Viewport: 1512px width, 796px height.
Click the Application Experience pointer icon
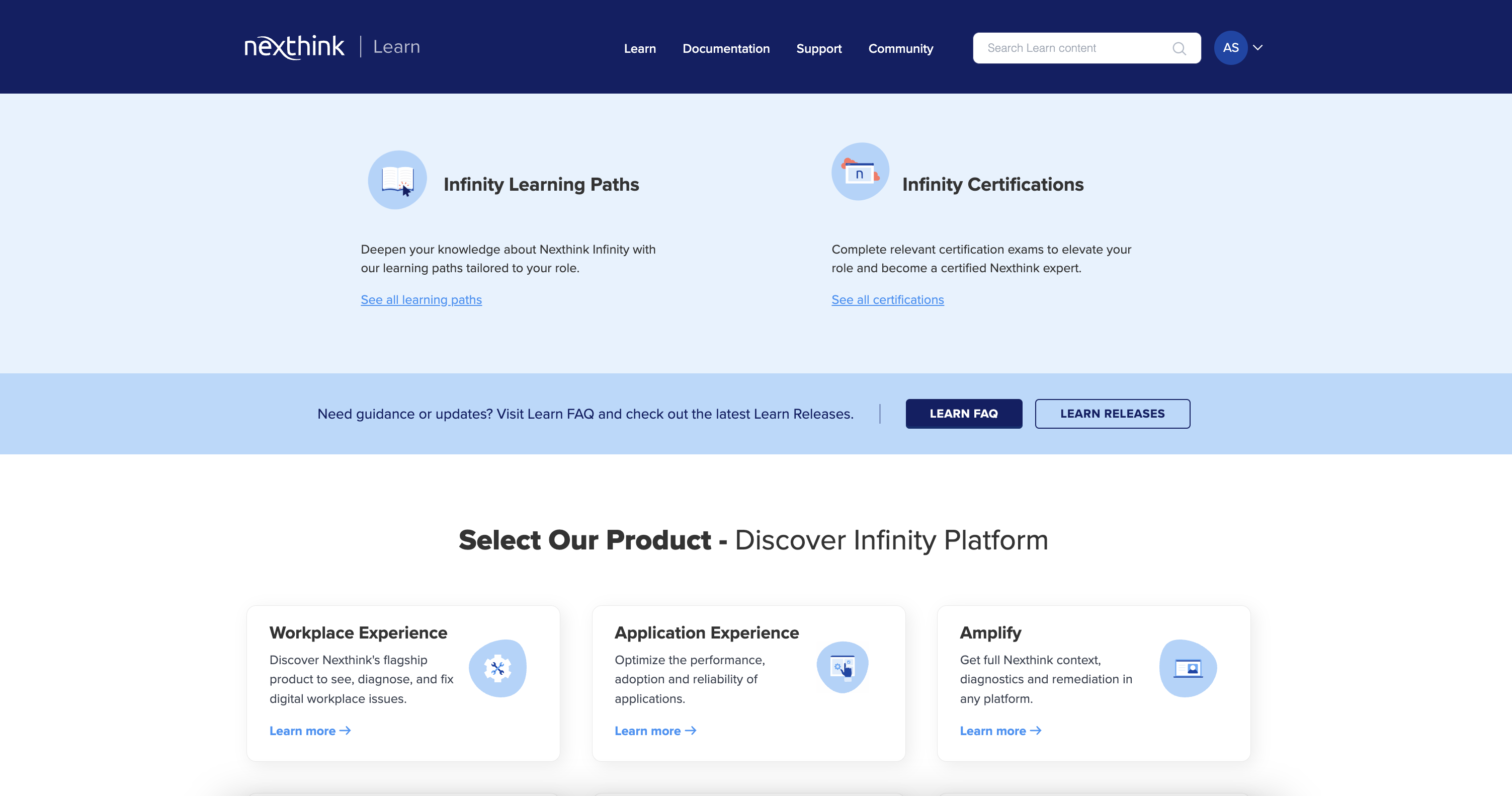pyautogui.click(x=843, y=667)
